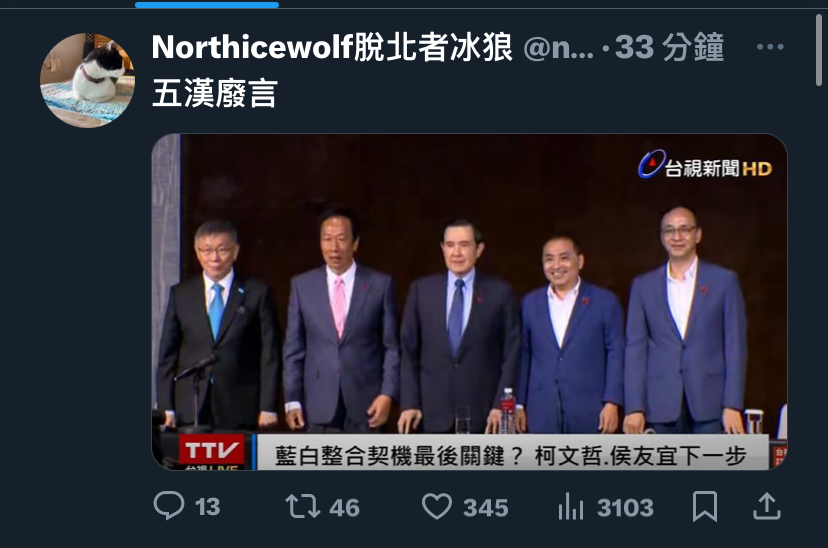Click the repost arrows icon
Image resolution: width=828 pixels, height=548 pixels.
303,506
